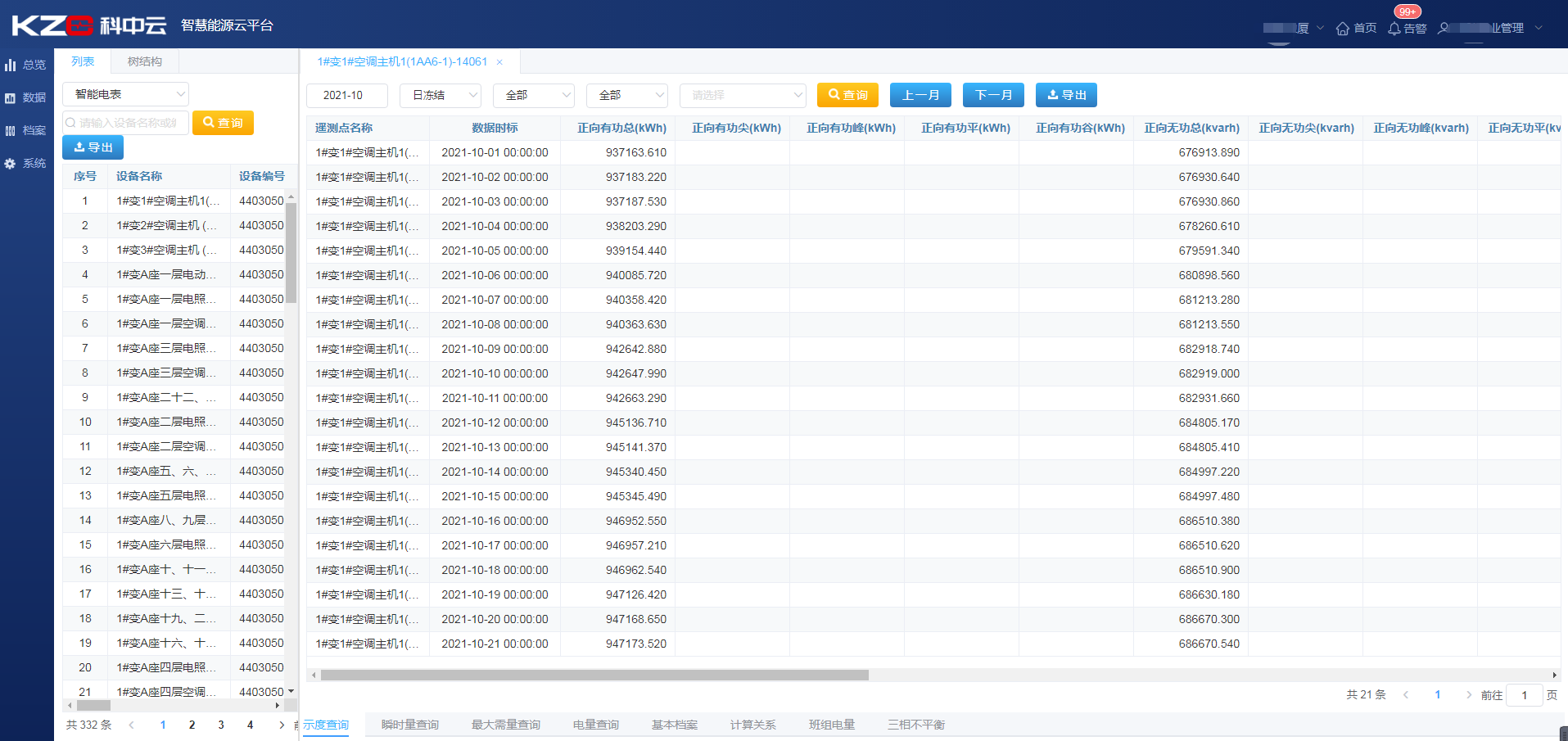Click next page arrow in data table pager
Screen dimensions: 1568x741
coord(1469,694)
